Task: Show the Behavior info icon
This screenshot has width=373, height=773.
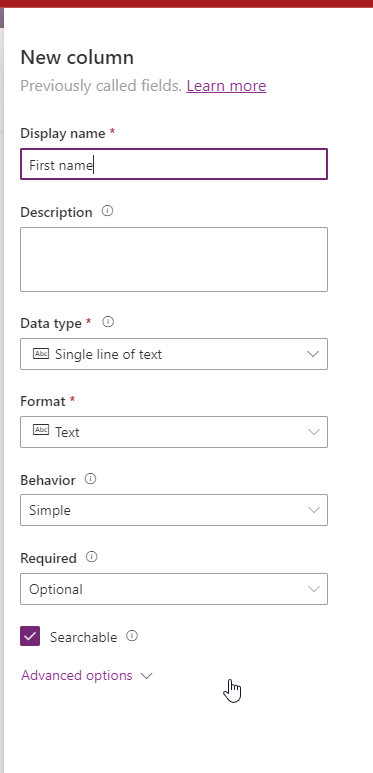Action: coord(91,479)
